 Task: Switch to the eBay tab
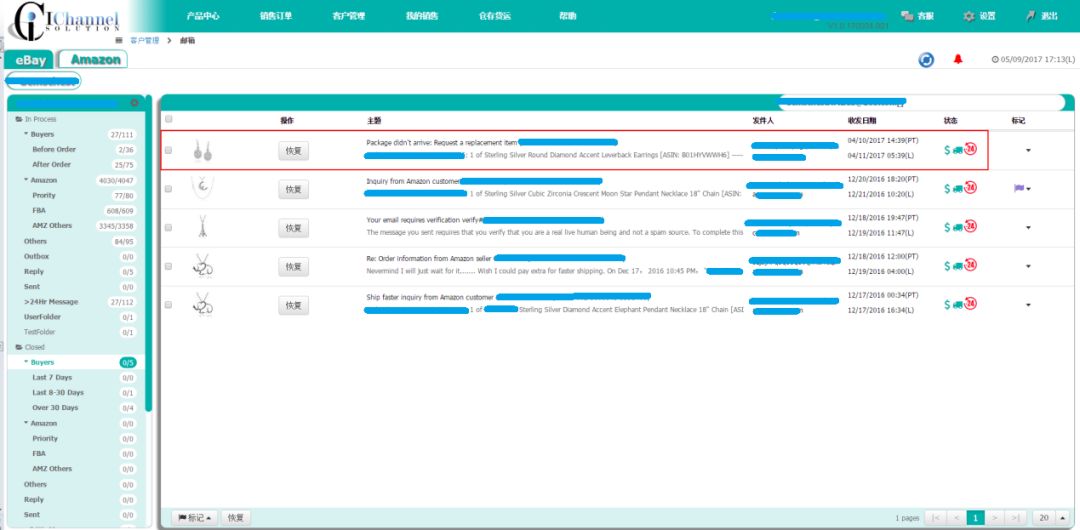click(30, 60)
